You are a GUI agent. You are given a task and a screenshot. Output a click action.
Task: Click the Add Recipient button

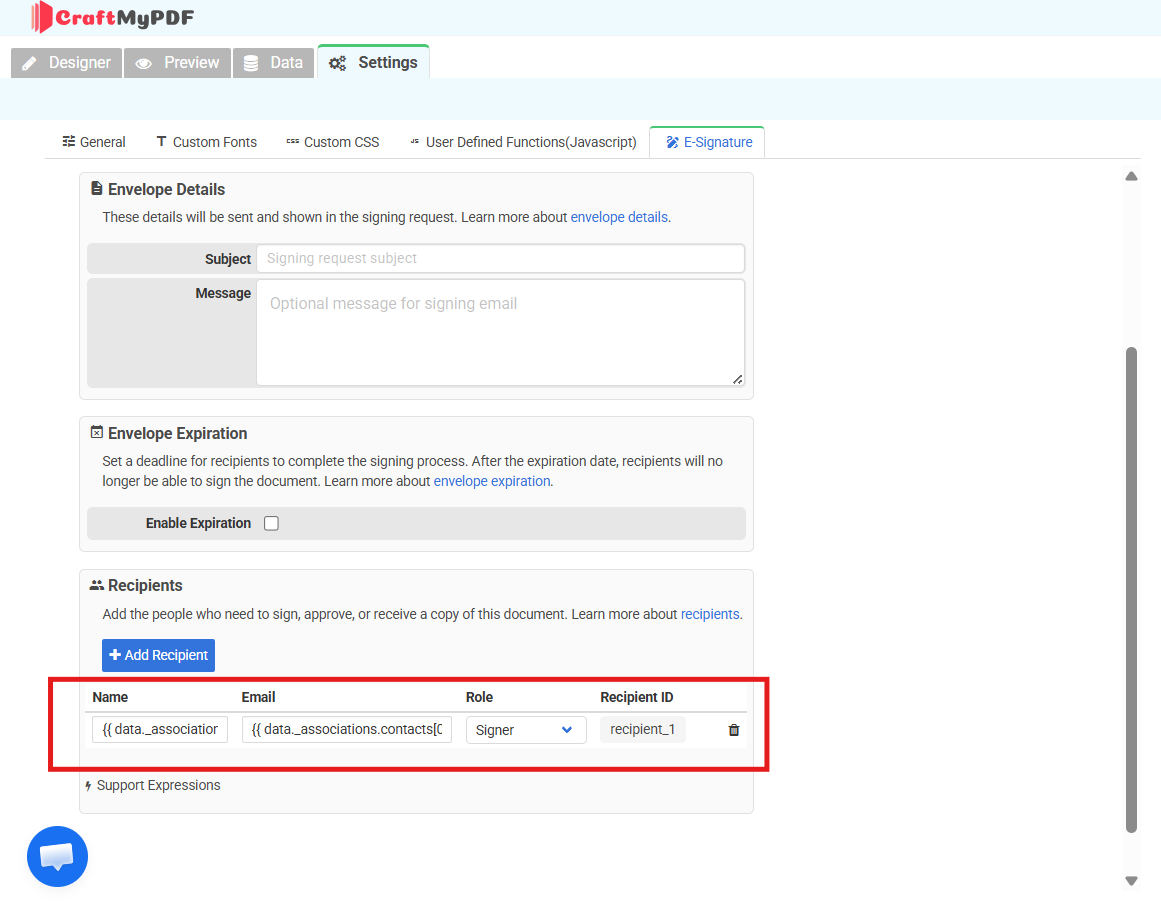(158, 655)
